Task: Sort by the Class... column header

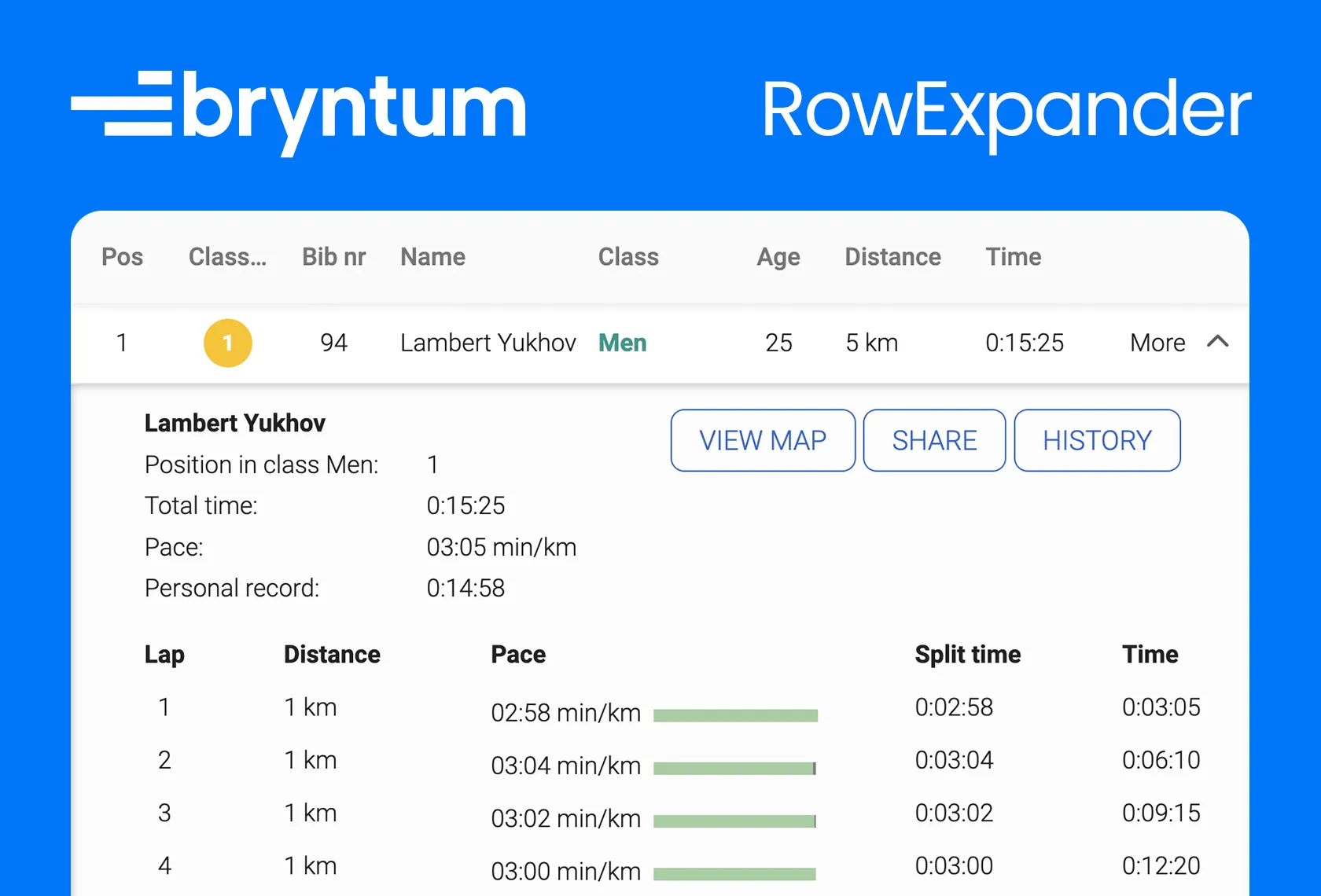Action: (x=227, y=257)
